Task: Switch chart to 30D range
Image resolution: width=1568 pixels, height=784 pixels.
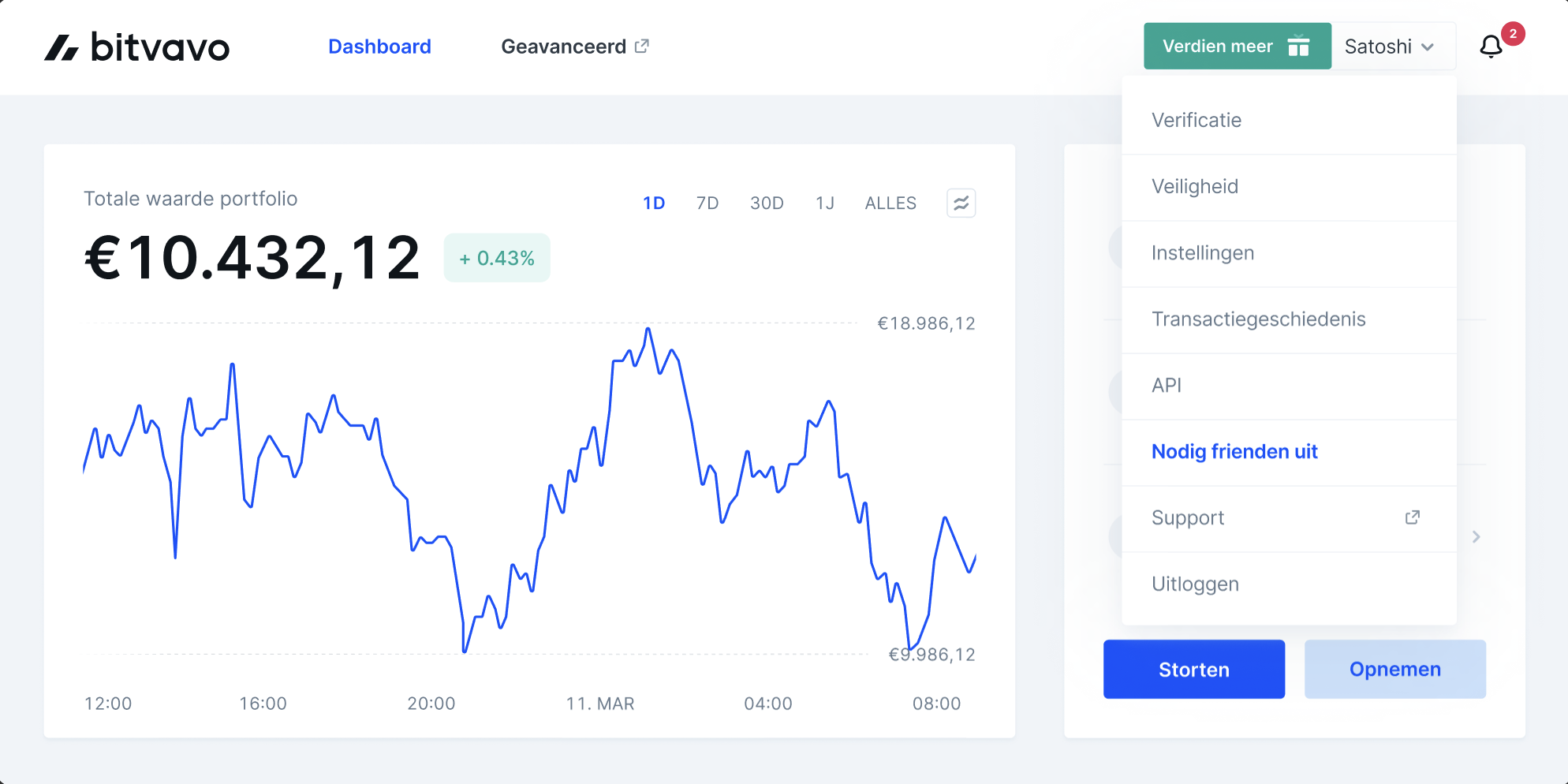Action: pyautogui.click(x=767, y=203)
